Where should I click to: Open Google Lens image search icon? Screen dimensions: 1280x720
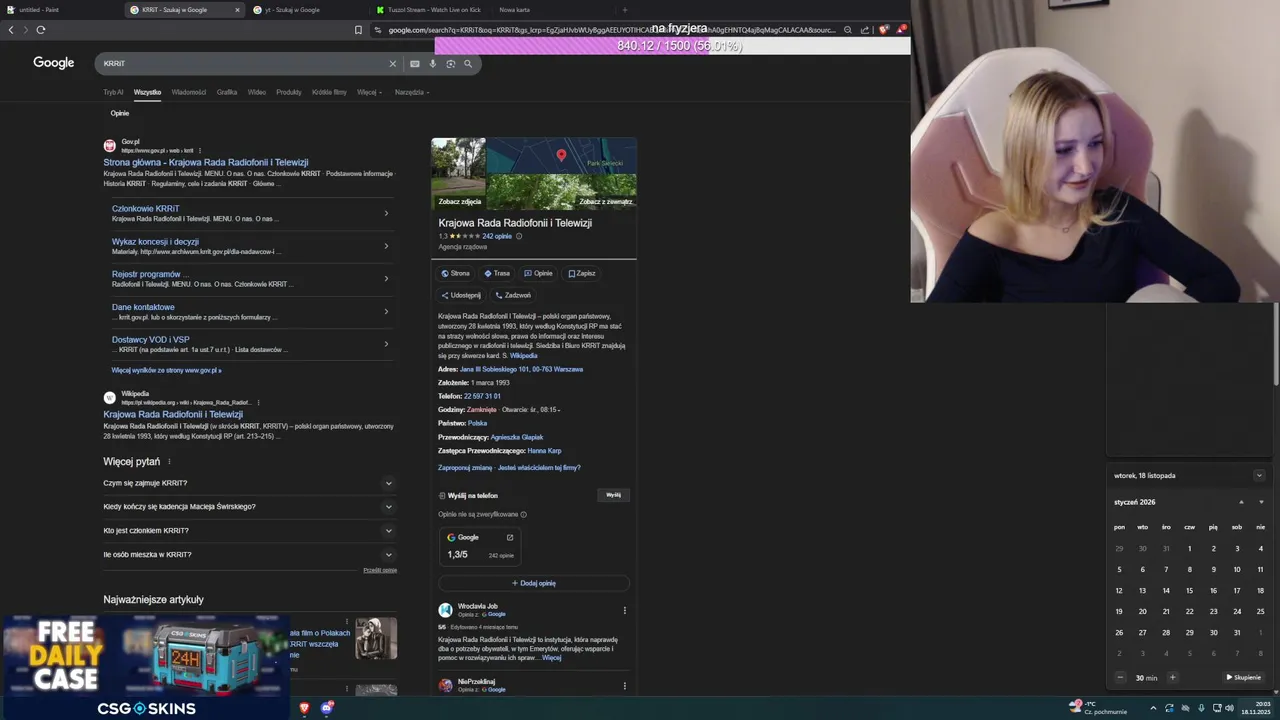click(451, 64)
